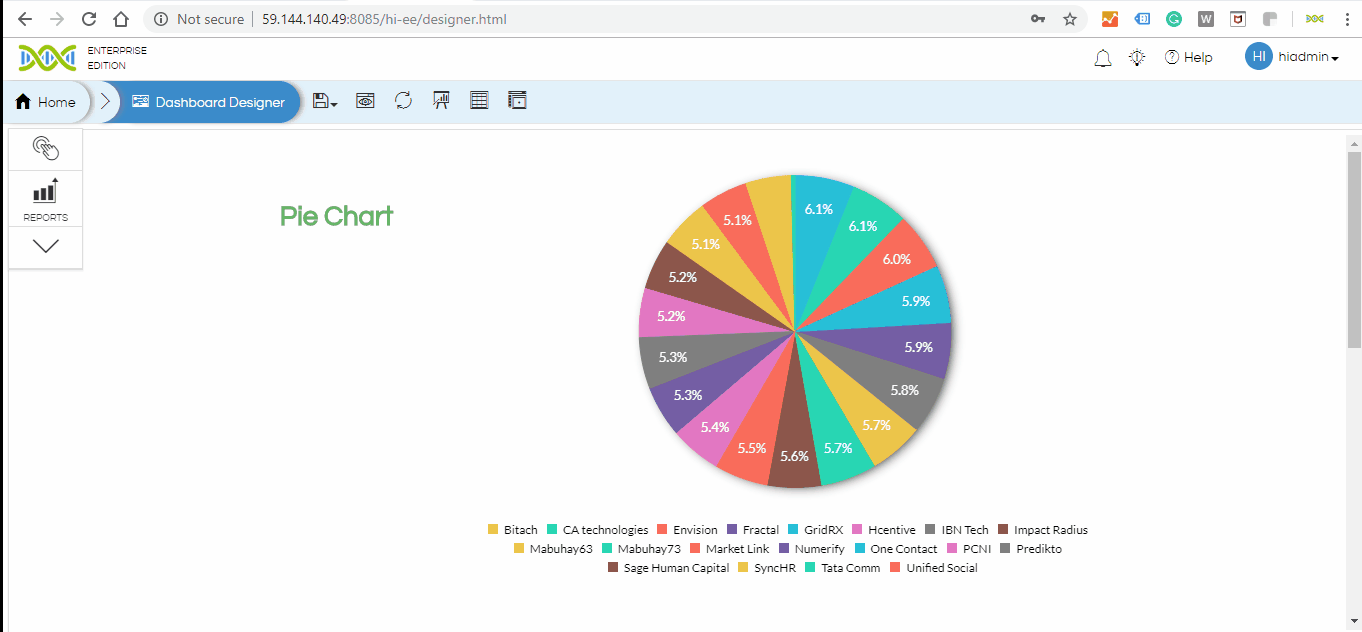This screenshot has height=632, width=1362.
Task: Open the hiadmin user dropdown
Action: pyautogui.click(x=1308, y=58)
